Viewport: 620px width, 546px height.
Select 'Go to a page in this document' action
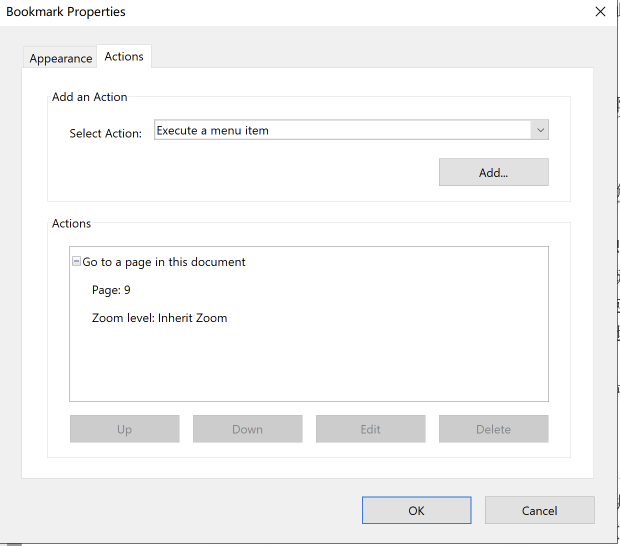(164, 262)
